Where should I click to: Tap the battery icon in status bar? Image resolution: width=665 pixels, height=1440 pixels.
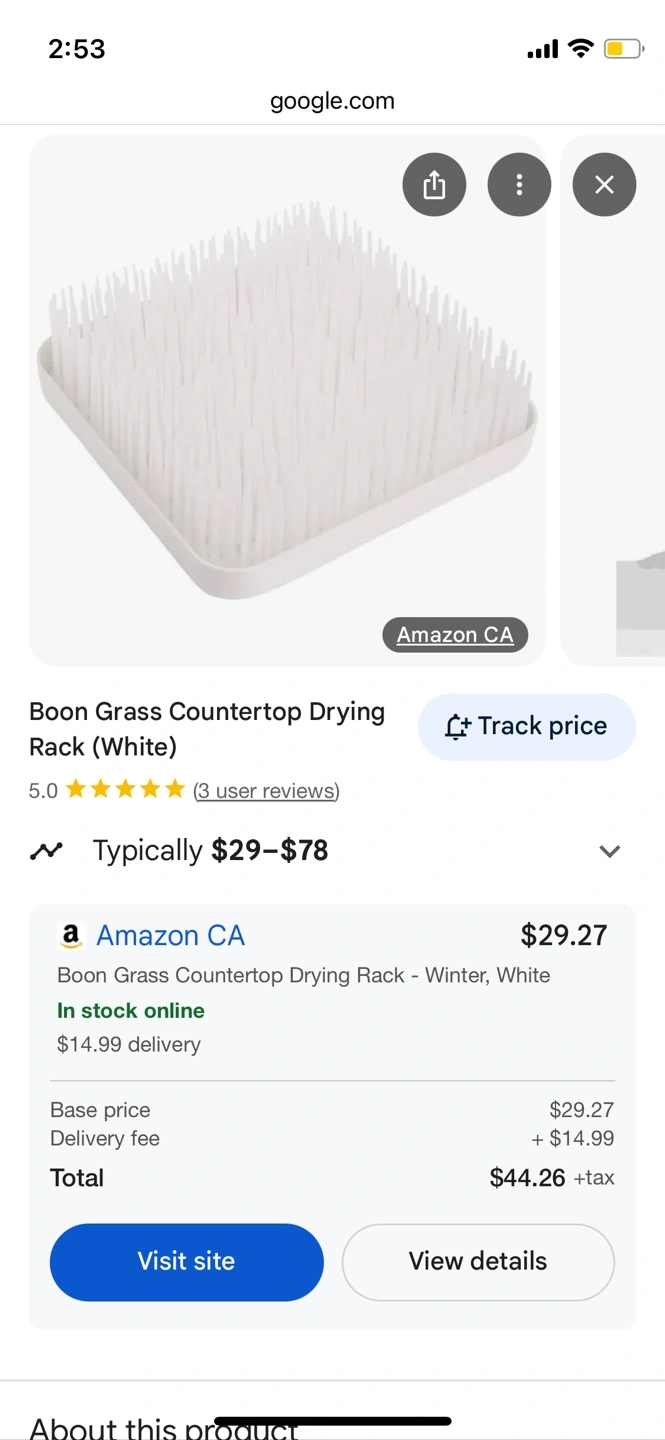click(623, 49)
